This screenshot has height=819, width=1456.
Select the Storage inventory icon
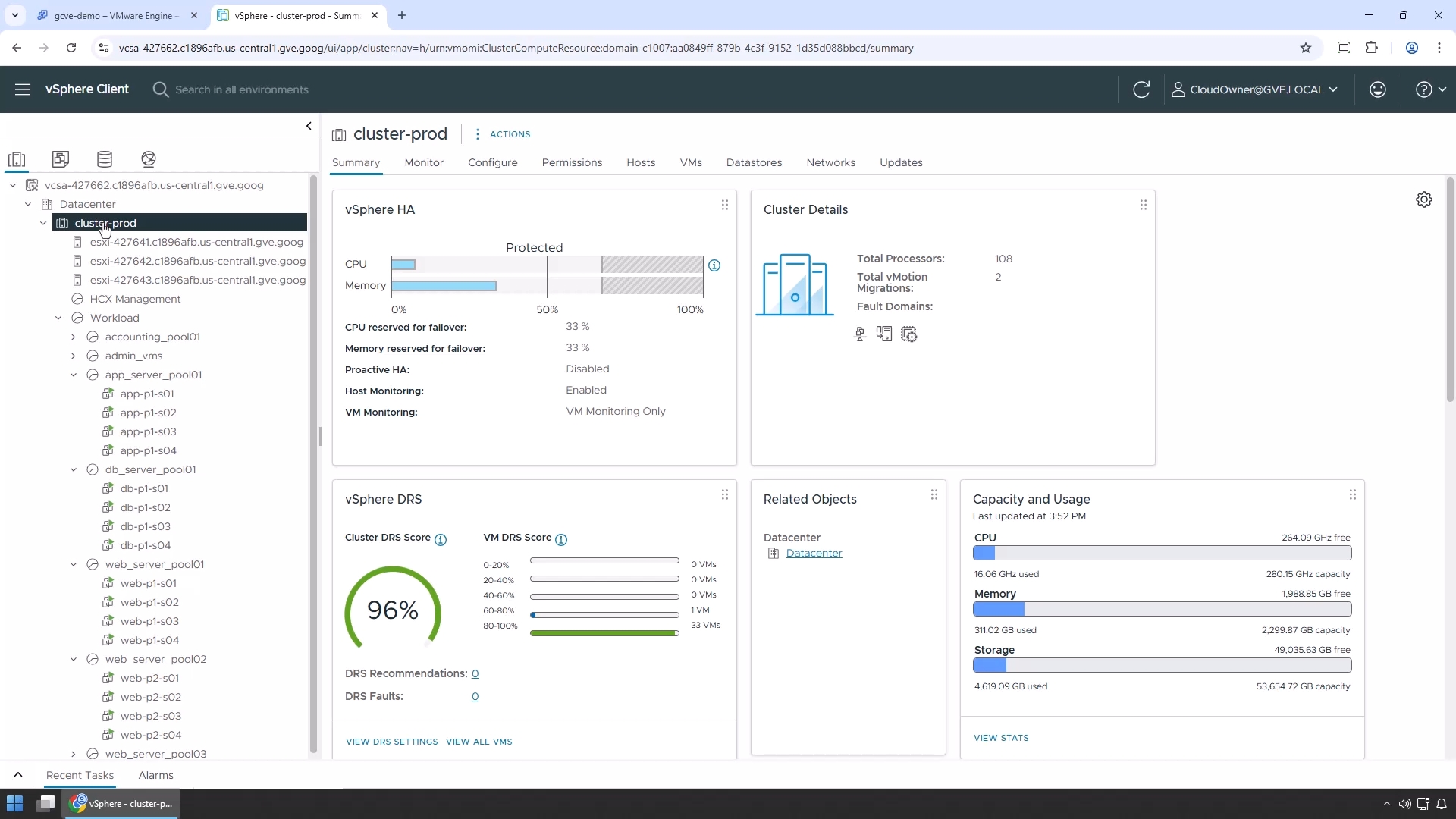pos(105,159)
